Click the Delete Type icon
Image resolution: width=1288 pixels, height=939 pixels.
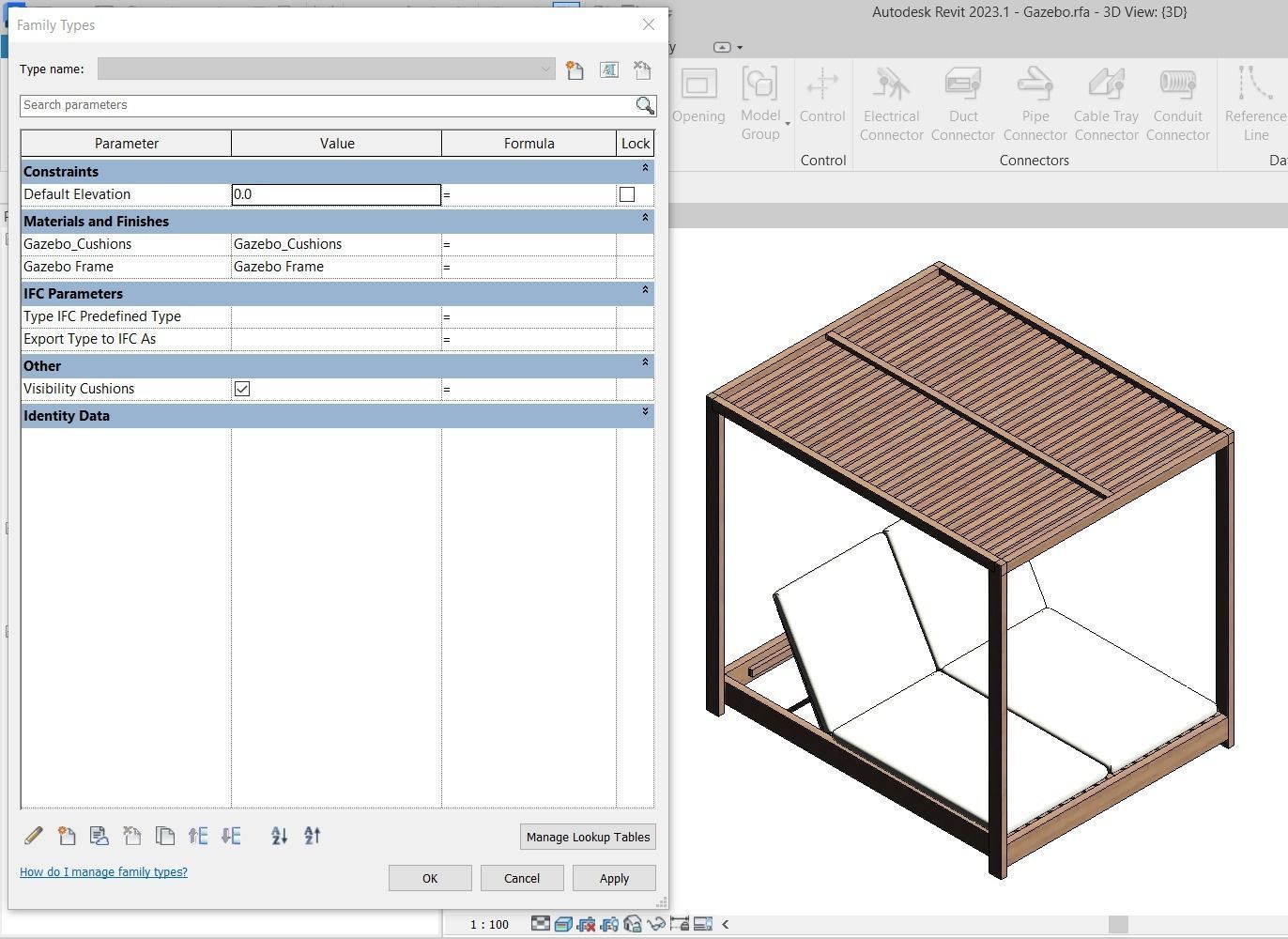coord(643,69)
